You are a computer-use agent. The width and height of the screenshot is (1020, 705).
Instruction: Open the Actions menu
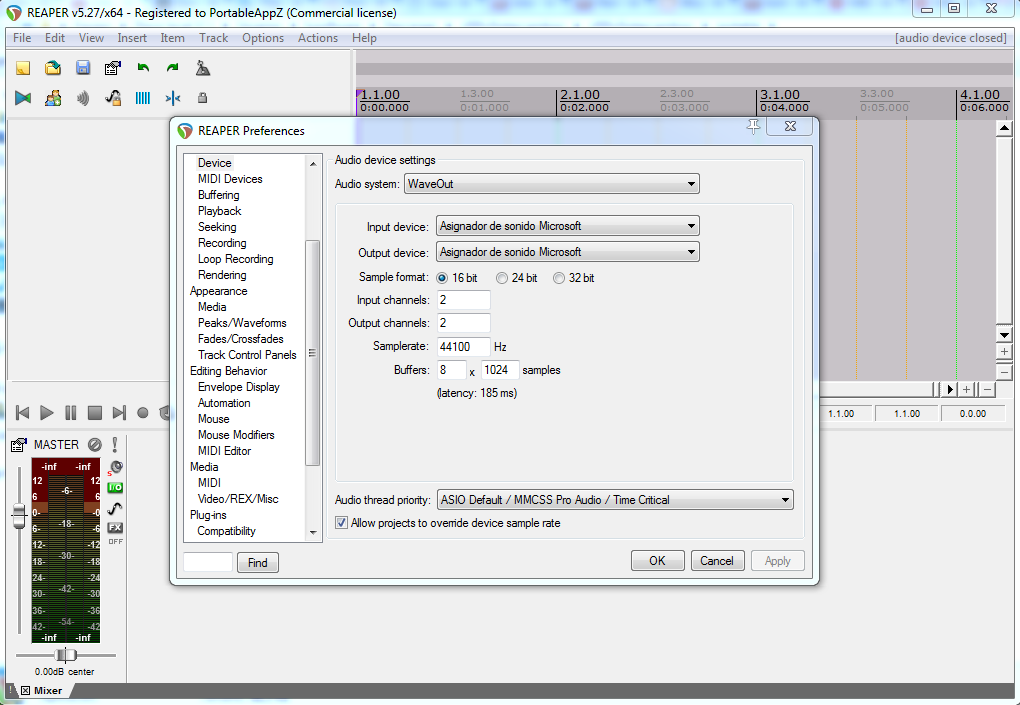click(x=317, y=38)
